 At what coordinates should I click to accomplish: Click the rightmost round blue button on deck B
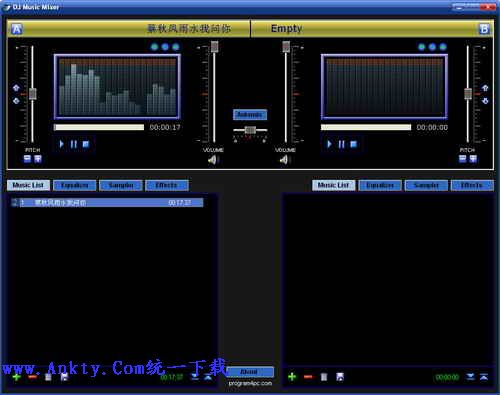point(443,47)
